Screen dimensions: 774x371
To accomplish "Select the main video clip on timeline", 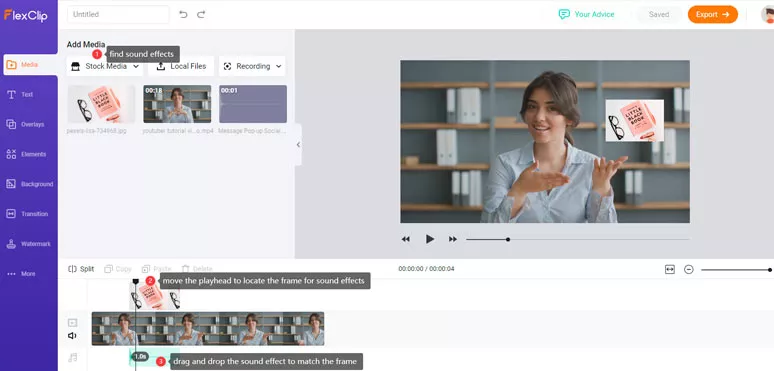I will (x=208, y=329).
